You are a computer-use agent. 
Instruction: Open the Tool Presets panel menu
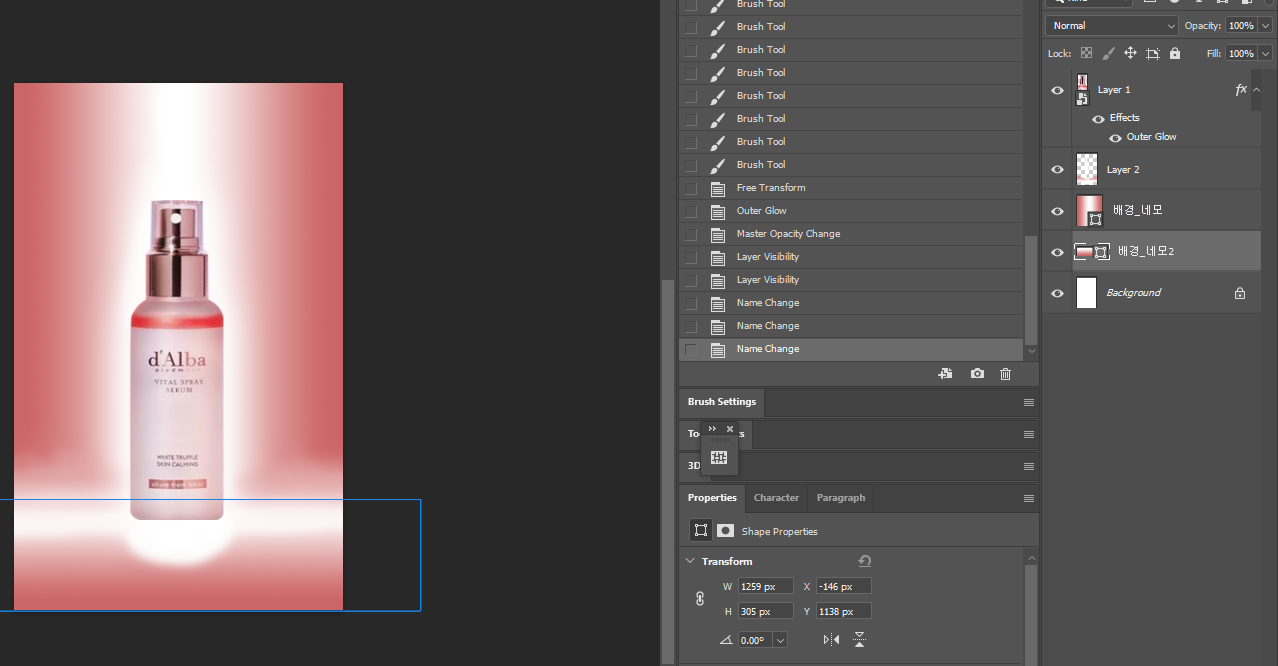click(1028, 434)
